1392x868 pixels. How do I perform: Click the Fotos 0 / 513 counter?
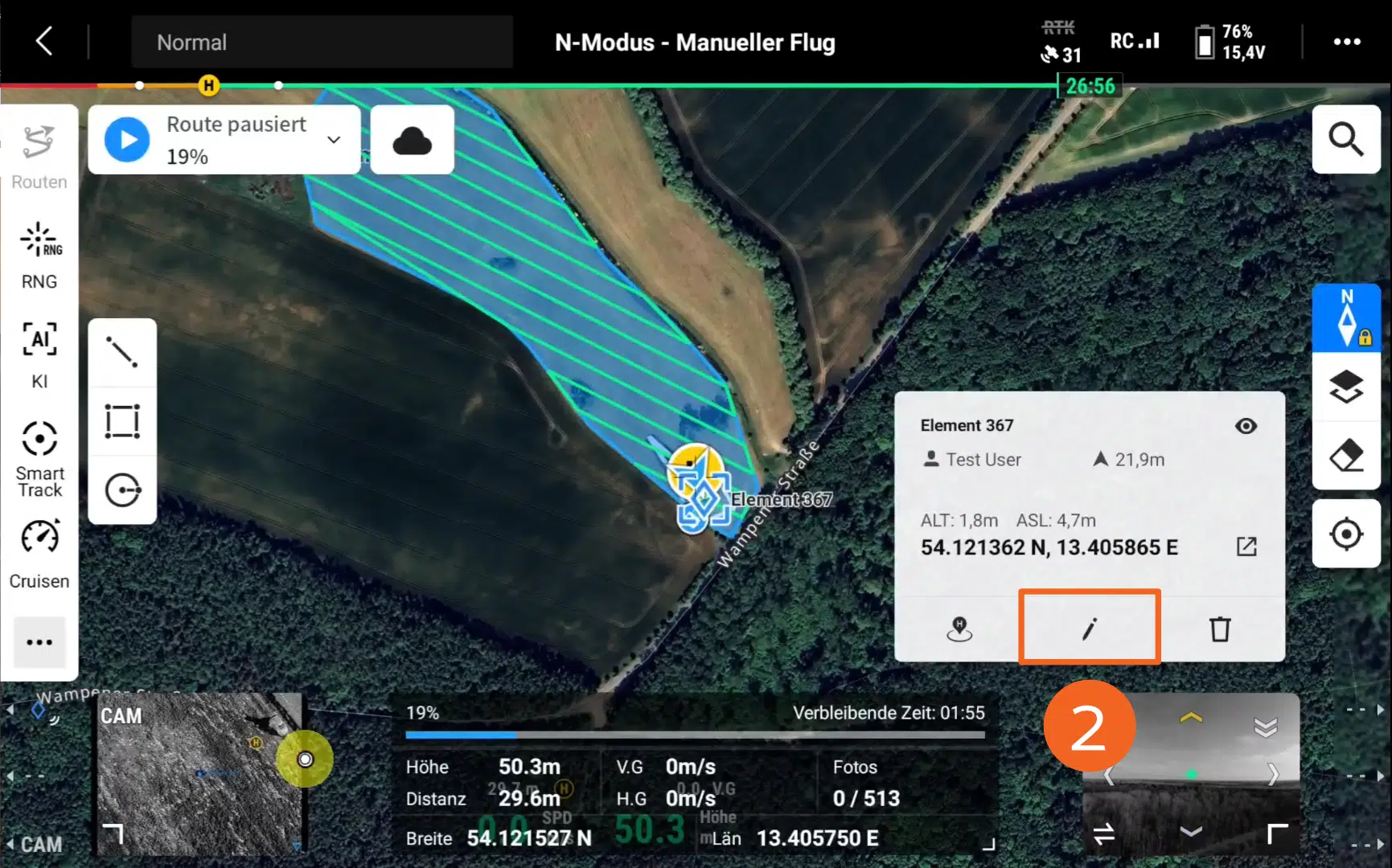(x=866, y=783)
